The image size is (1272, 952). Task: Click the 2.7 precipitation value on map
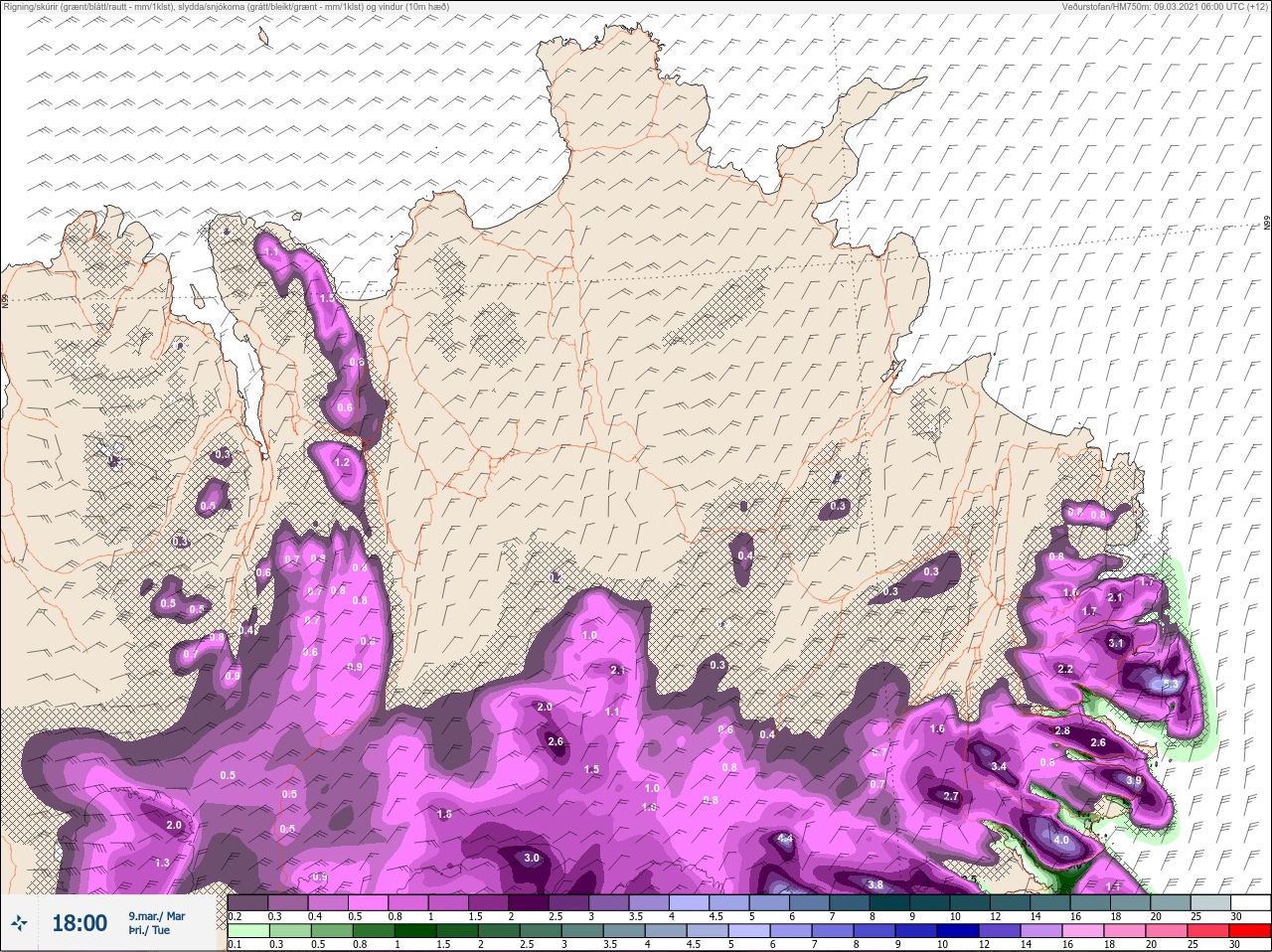click(951, 796)
